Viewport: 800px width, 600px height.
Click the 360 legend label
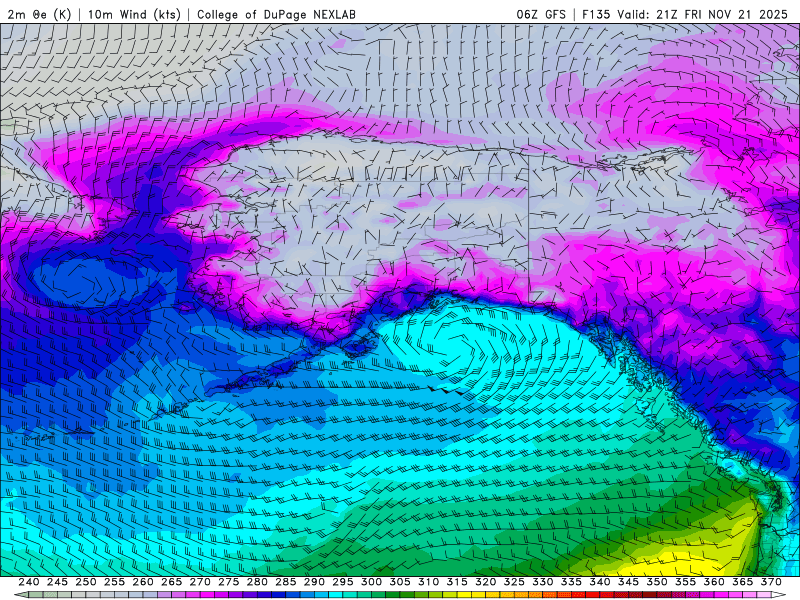714,582
